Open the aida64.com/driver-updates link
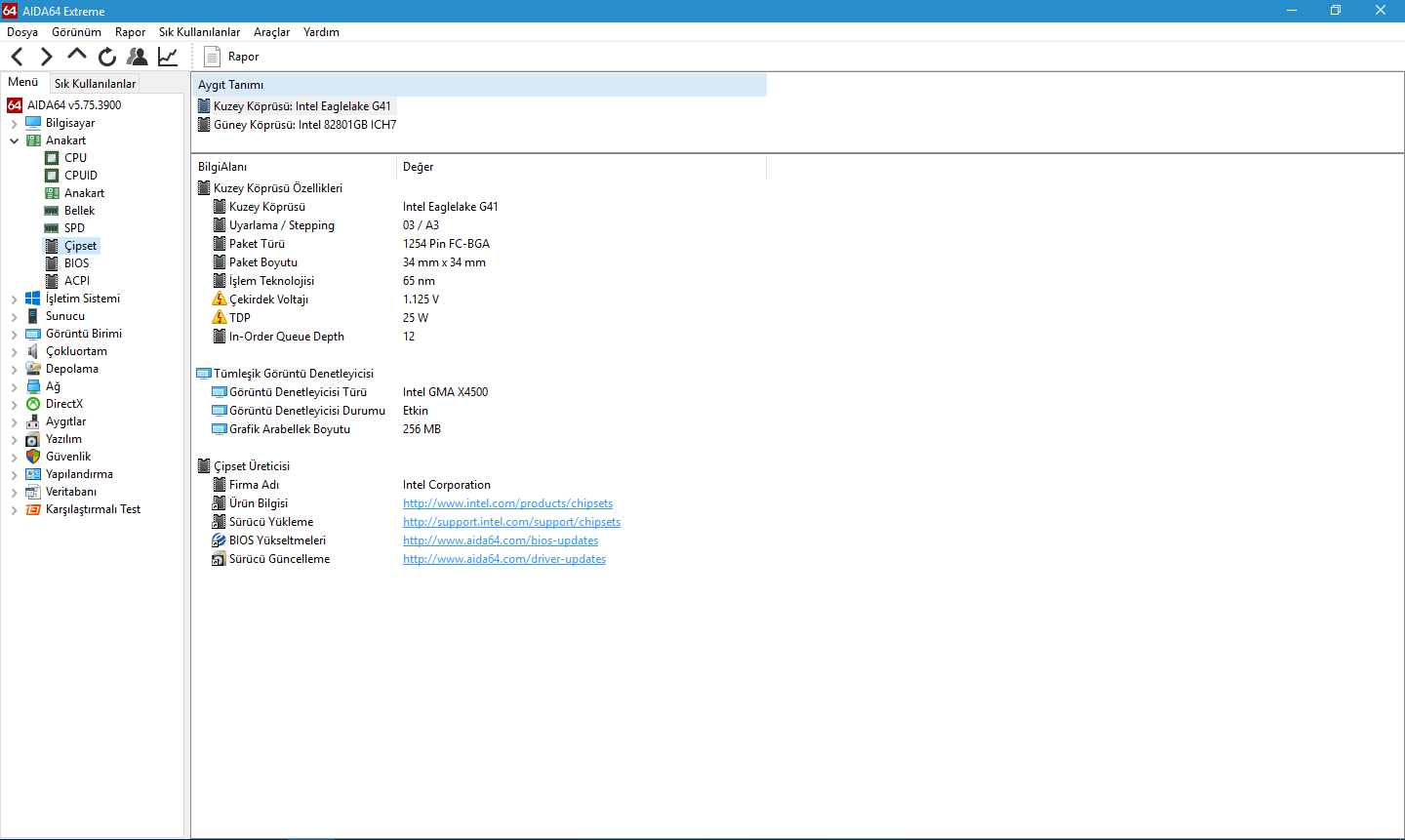Viewport: 1405px width, 840px height. (504, 559)
